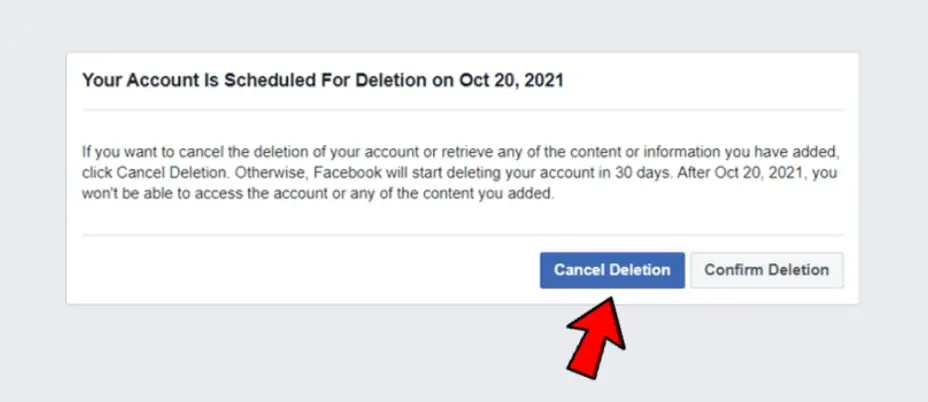Screen dimensions: 928x402
Task: Click the word 'Deletion' in the heading
Action: (x=390, y=80)
